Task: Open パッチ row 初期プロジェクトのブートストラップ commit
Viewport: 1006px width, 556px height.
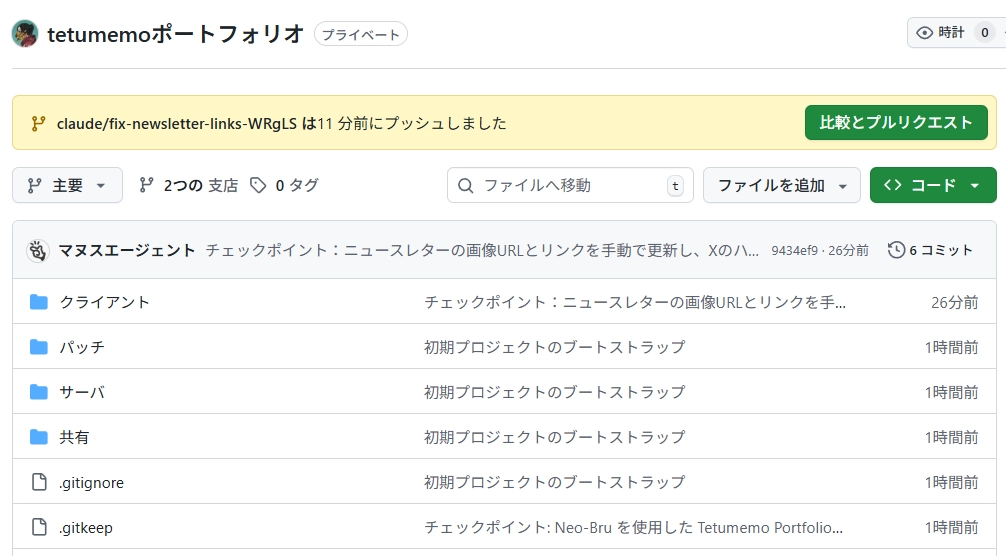Action: pos(554,347)
